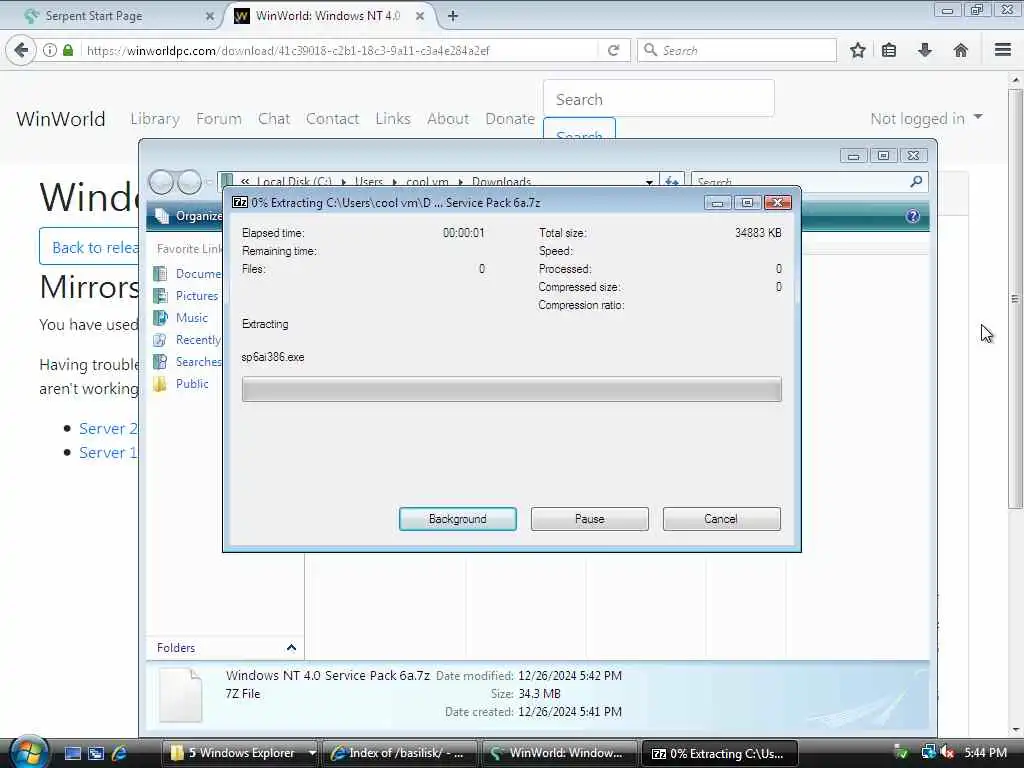The width and height of the screenshot is (1024, 768).
Task: Click the 7-Zip extraction progress bar
Action: 511,389
